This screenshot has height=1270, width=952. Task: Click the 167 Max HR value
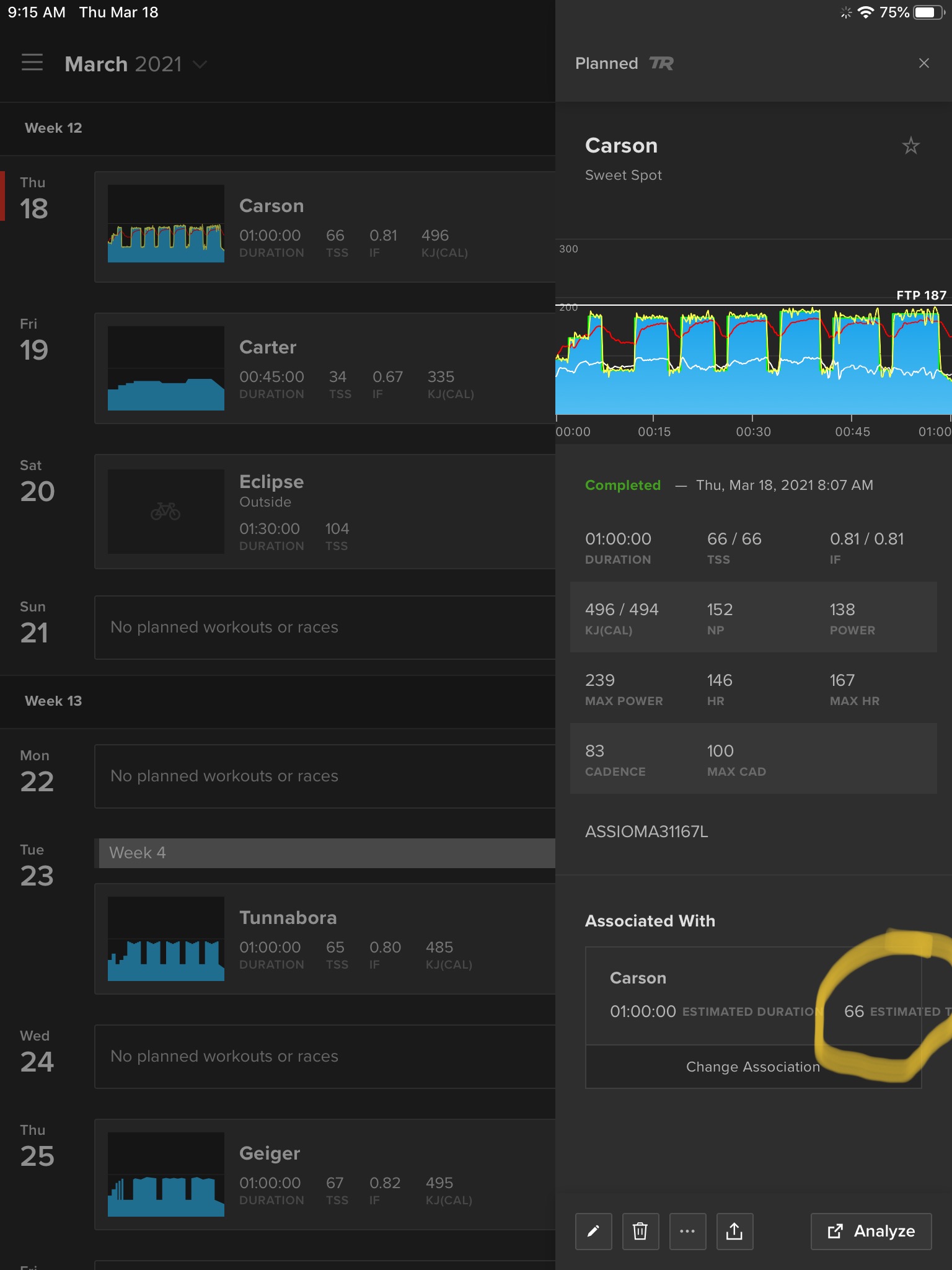842,680
